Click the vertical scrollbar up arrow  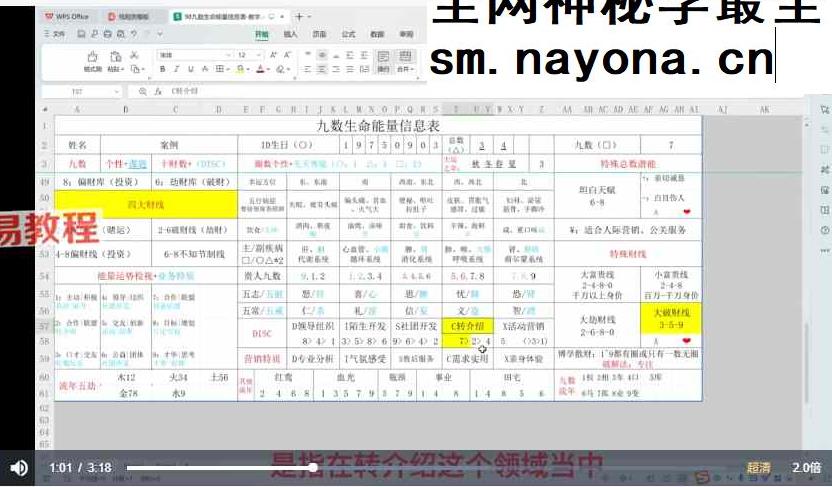click(x=806, y=124)
